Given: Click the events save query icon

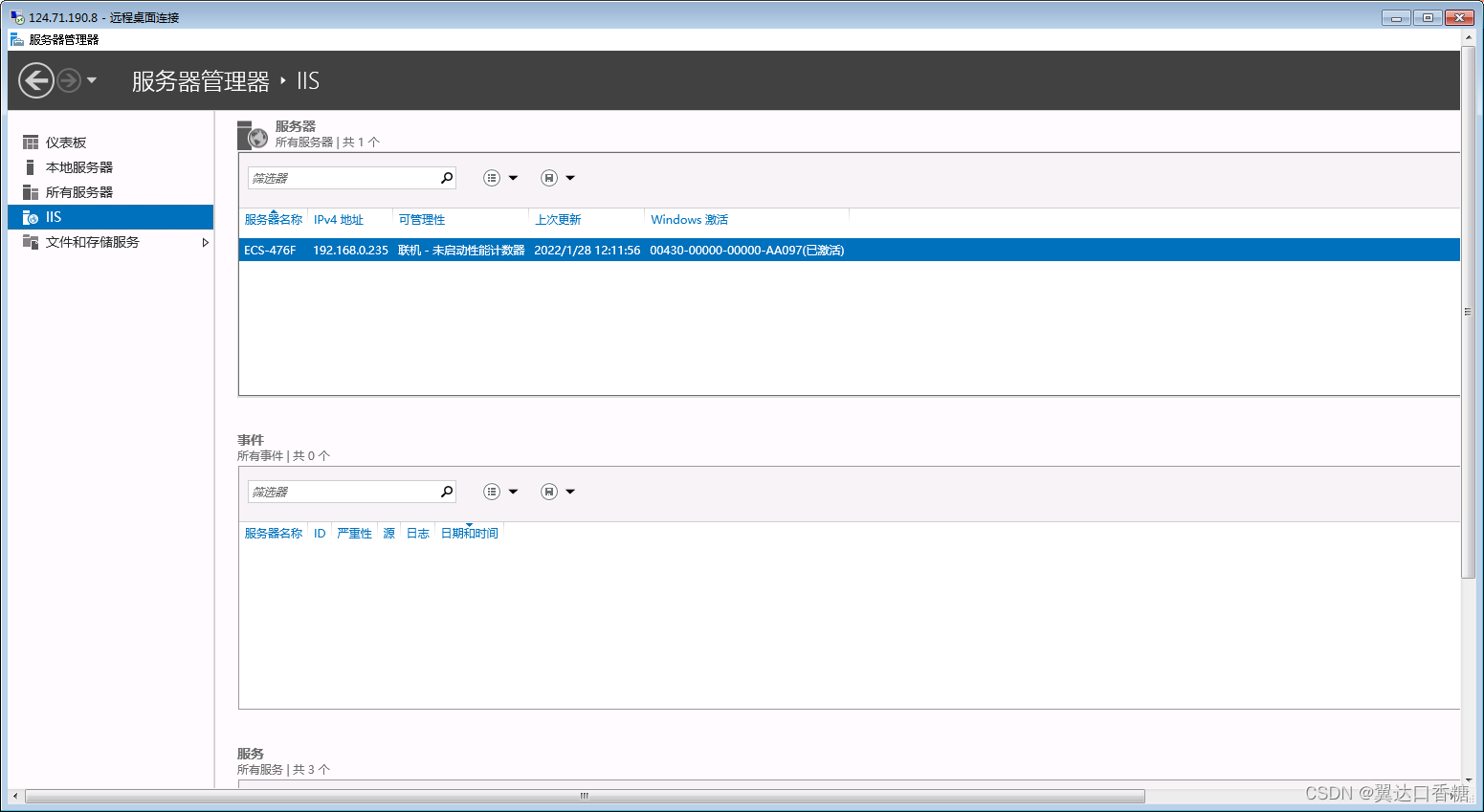Looking at the screenshot, I should [x=549, y=492].
